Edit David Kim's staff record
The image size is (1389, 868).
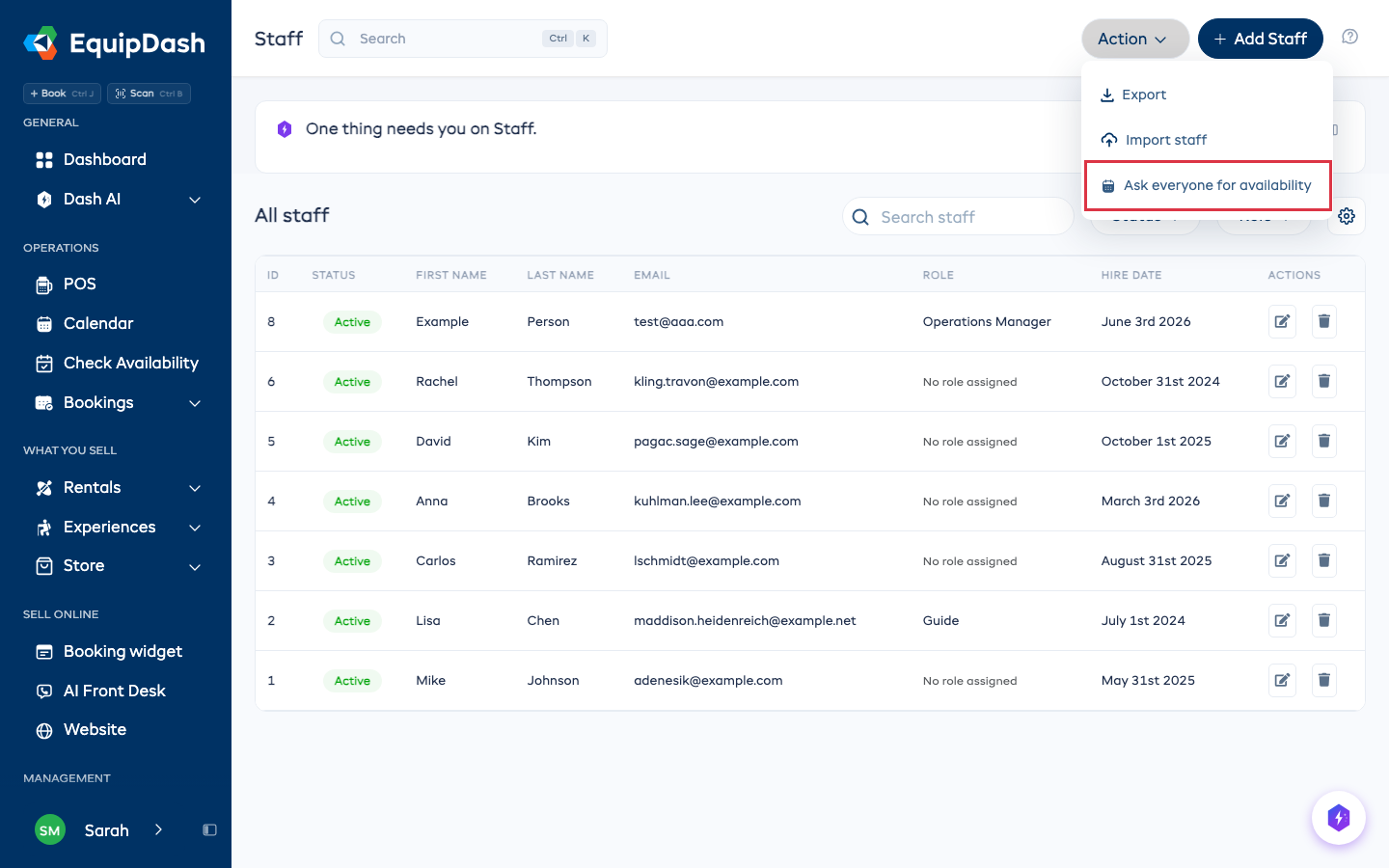1282,441
